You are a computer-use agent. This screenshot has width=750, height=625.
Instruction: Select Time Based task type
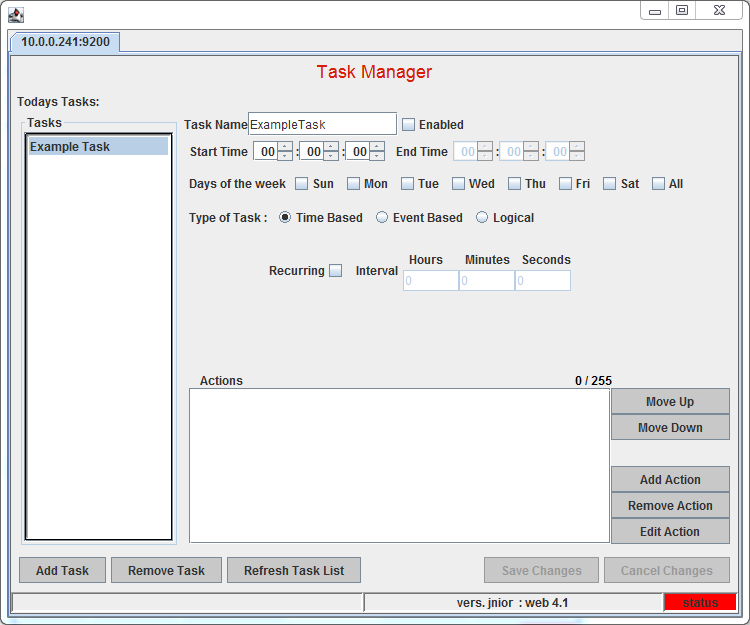[x=285, y=218]
